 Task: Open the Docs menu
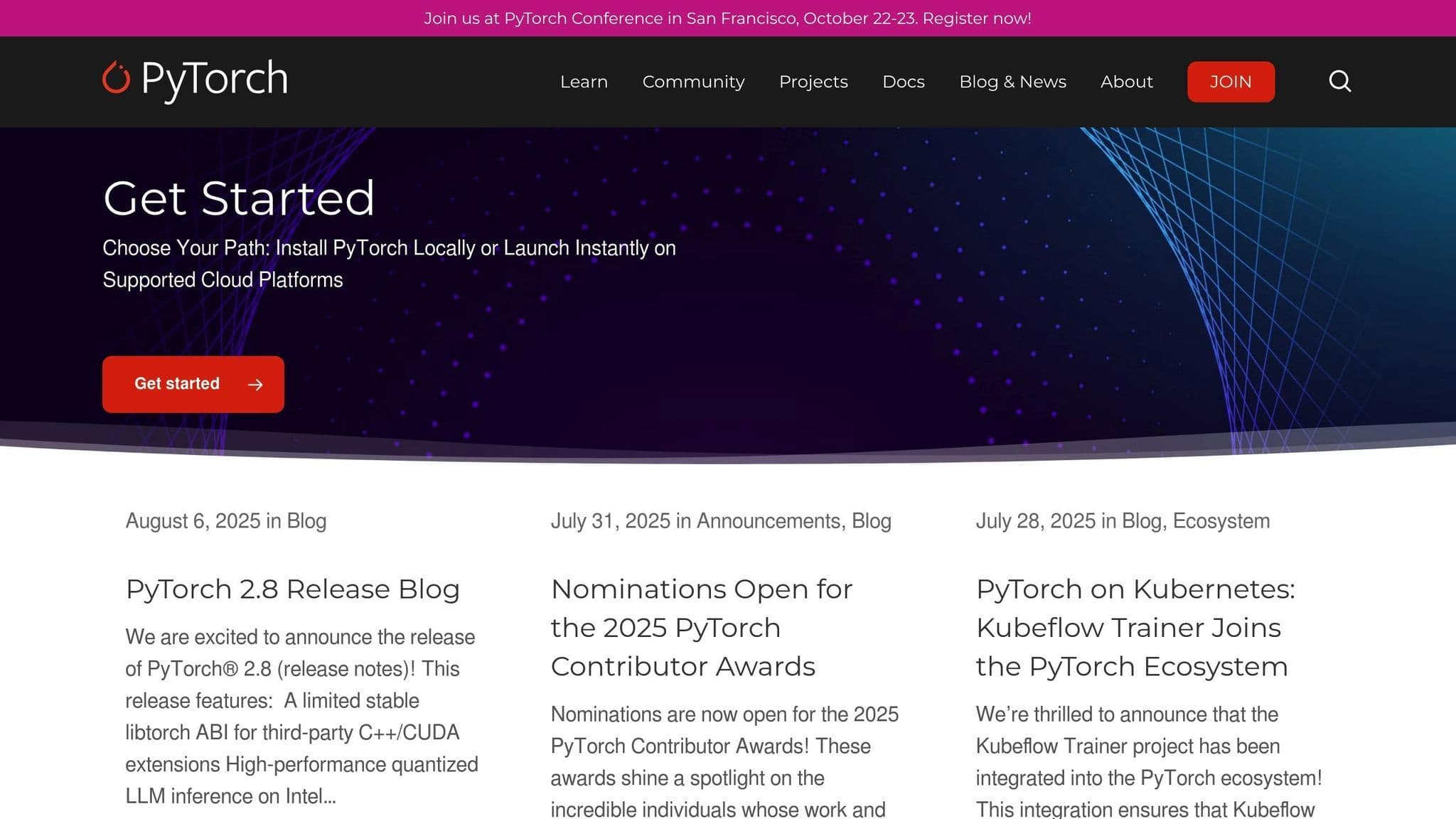[x=904, y=82]
